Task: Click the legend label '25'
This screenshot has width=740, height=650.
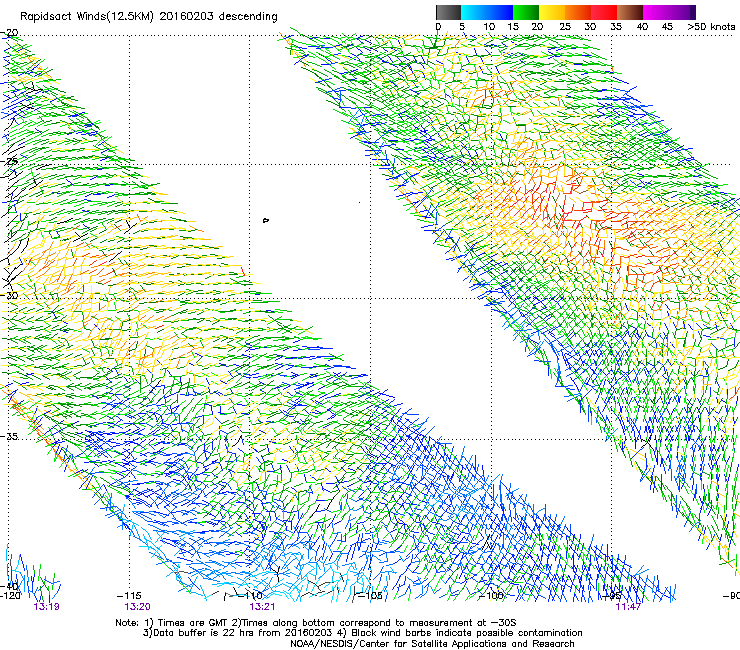Action: (x=565, y=27)
